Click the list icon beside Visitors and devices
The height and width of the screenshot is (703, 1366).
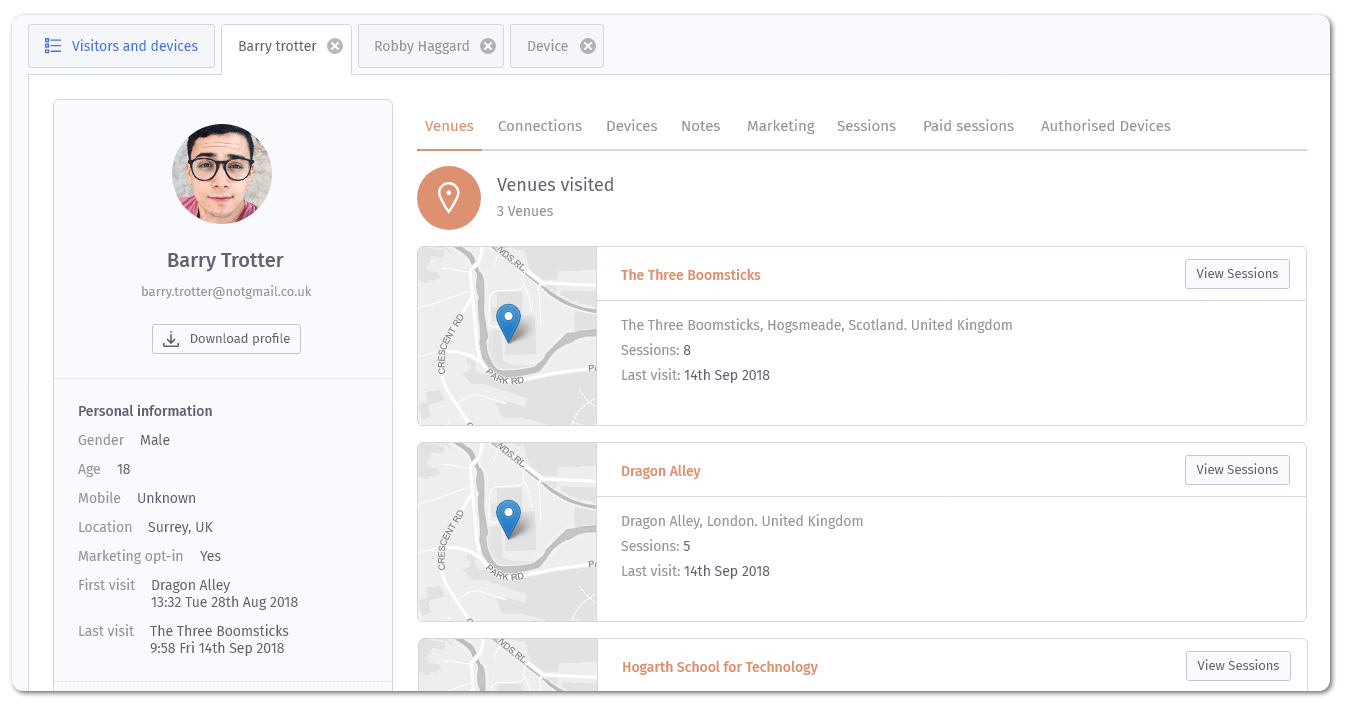point(53,45)
